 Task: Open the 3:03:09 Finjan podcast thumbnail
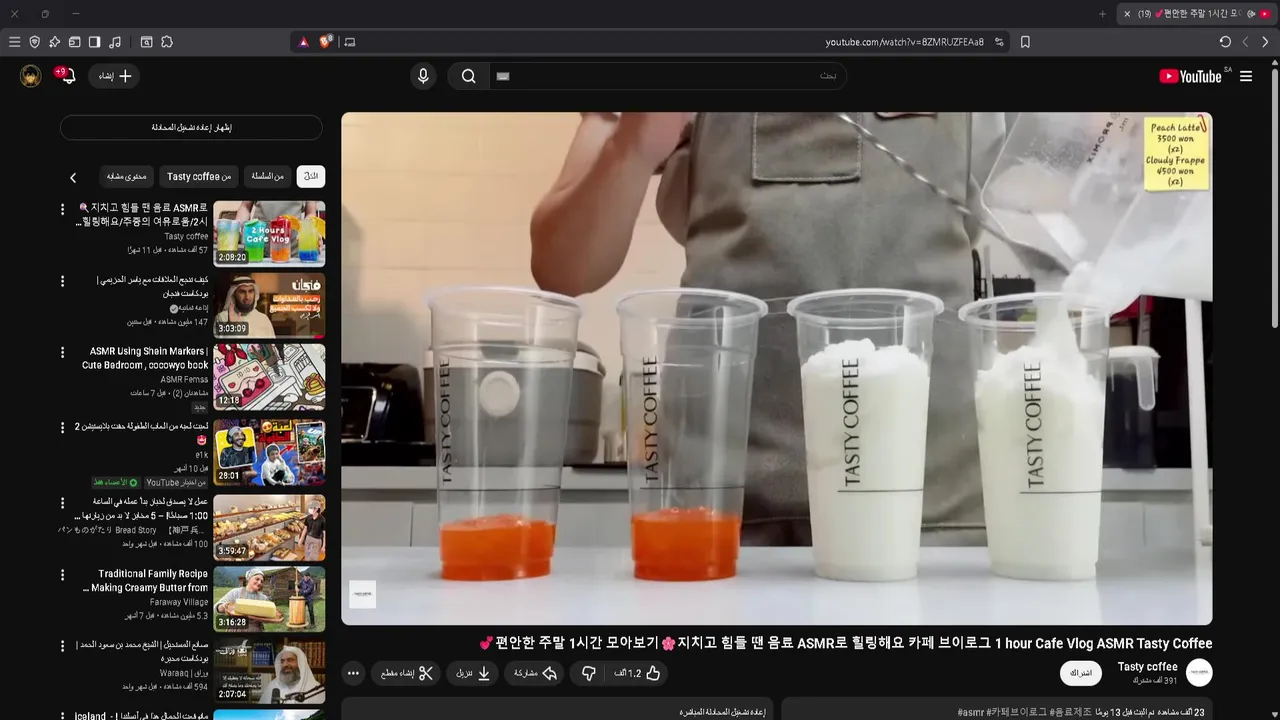pyautogui.click(x=269, y=306)
